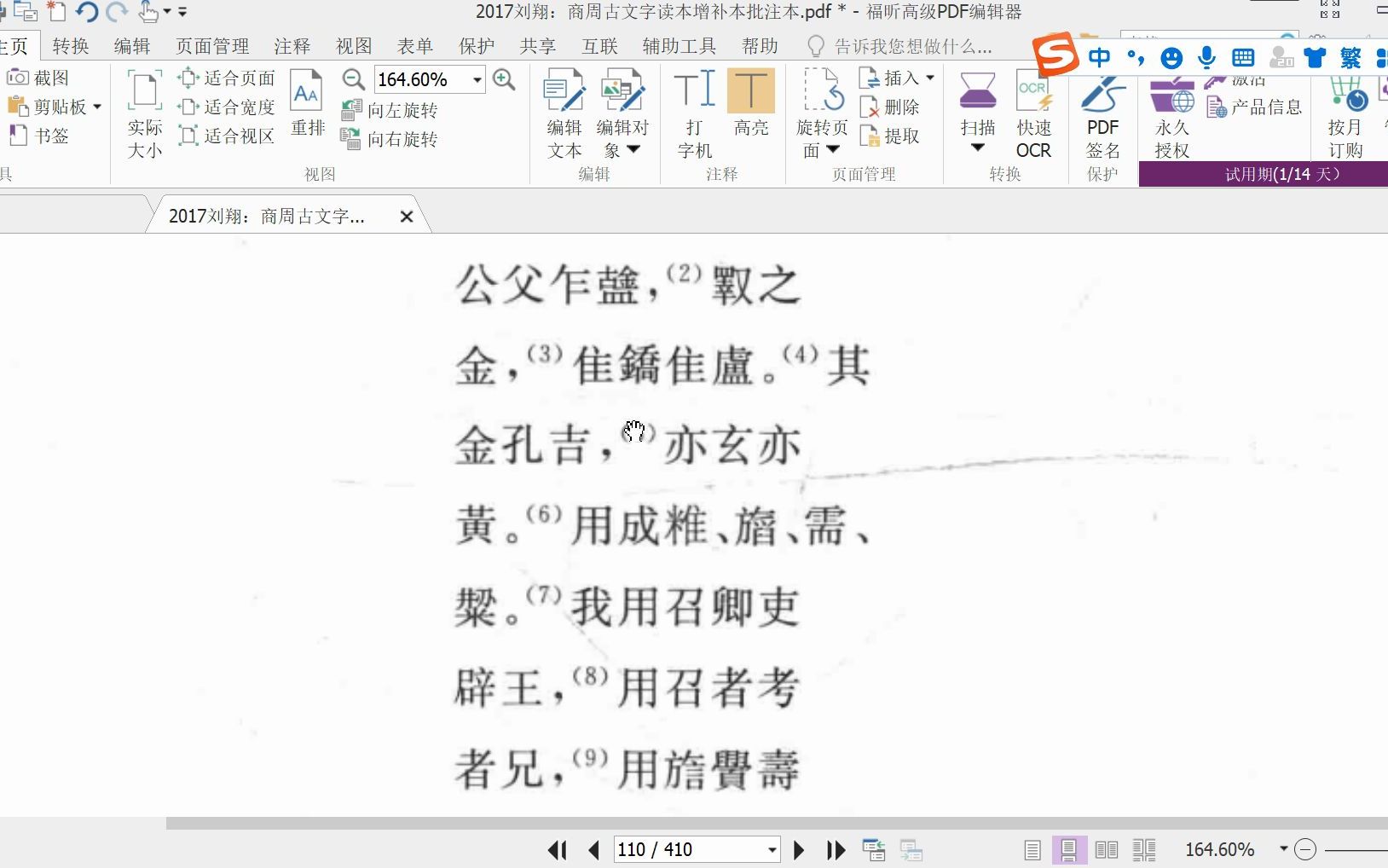Click the zoom out magnifier icon
Viewport: 1388px width, 868px height.
(354, 79)
